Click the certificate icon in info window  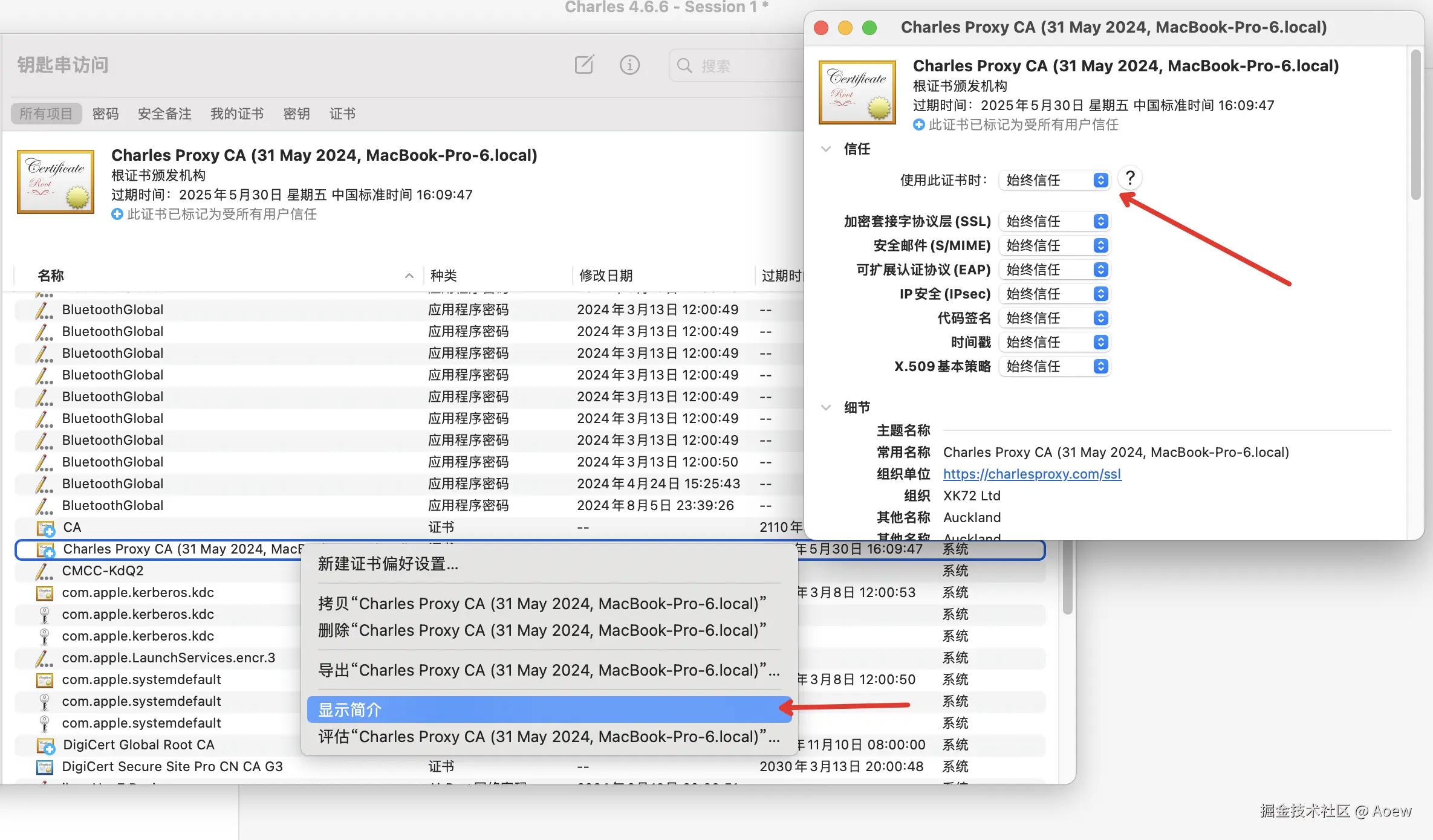857,92
